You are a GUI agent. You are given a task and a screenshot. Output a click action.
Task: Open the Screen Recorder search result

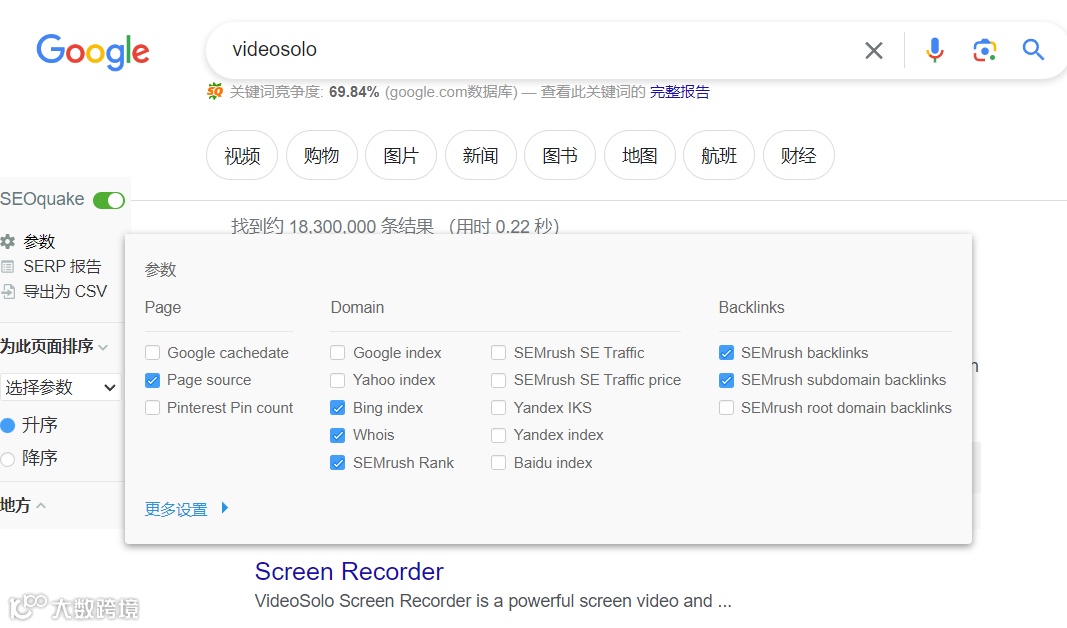point(349,572)
